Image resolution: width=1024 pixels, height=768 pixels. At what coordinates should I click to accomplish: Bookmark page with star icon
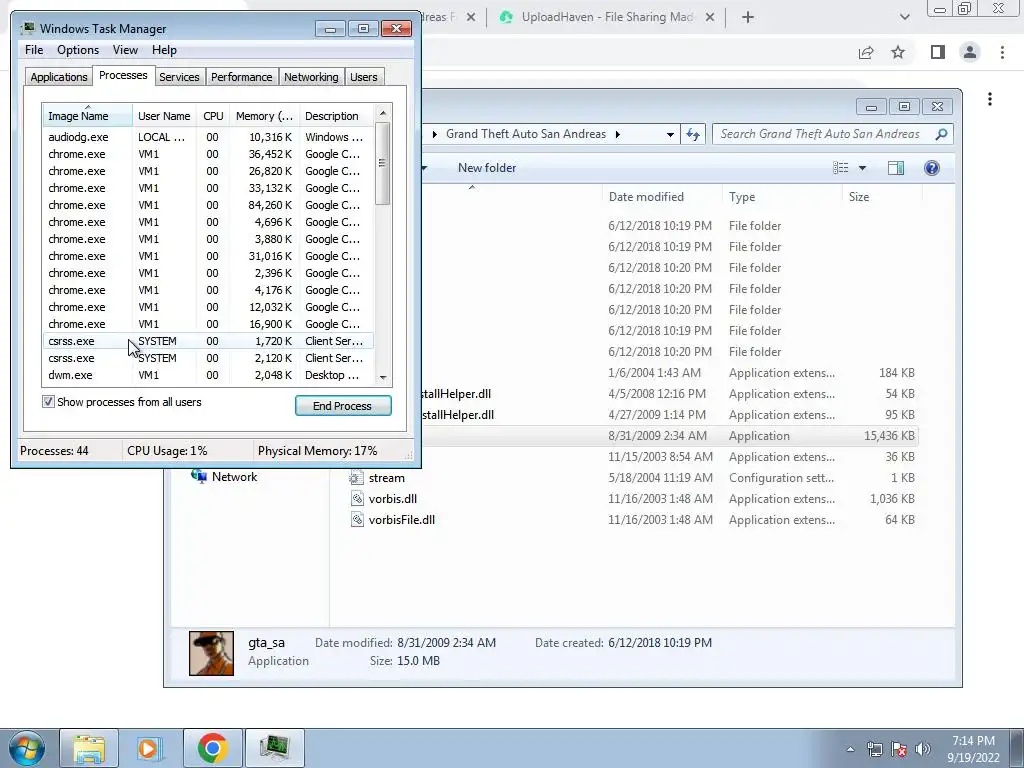coord(898,52)
